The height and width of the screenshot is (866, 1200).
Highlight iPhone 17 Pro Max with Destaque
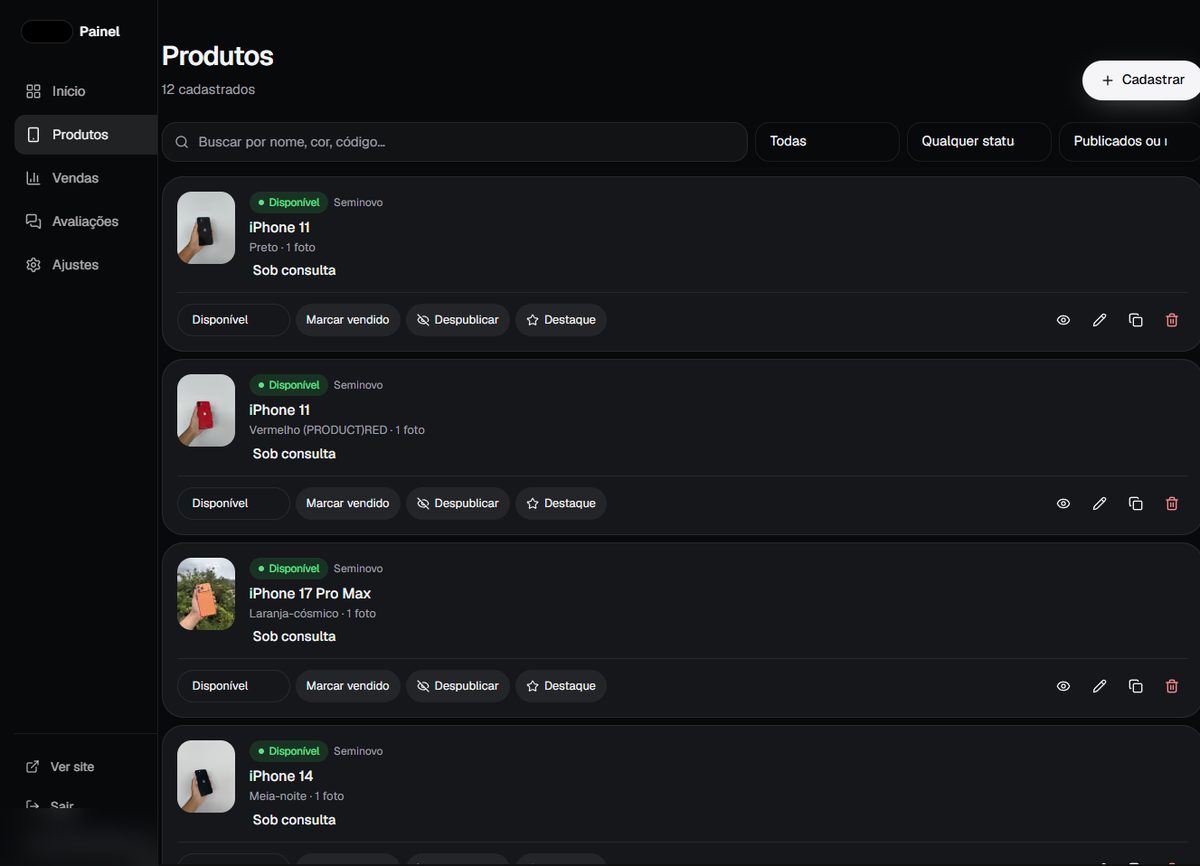coord(561,686)
